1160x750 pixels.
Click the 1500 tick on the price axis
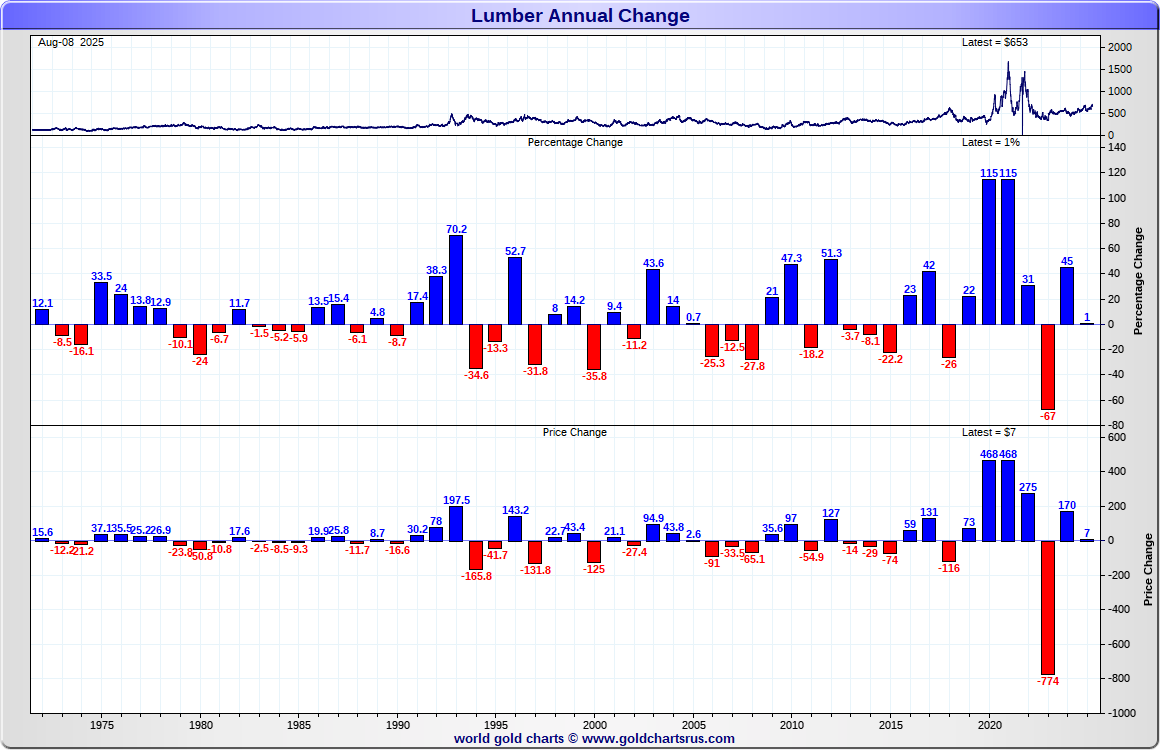(x=1120, y=70)
